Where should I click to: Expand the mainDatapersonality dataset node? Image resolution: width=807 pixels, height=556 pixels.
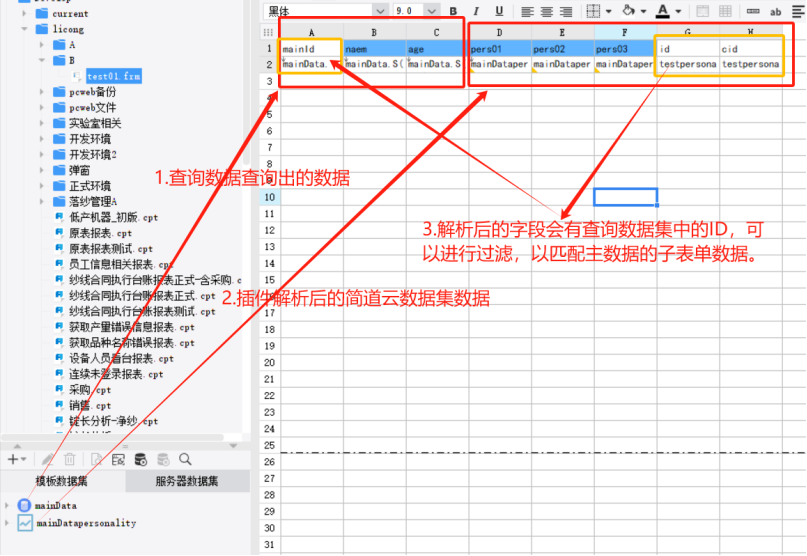(x=7, y=523)
